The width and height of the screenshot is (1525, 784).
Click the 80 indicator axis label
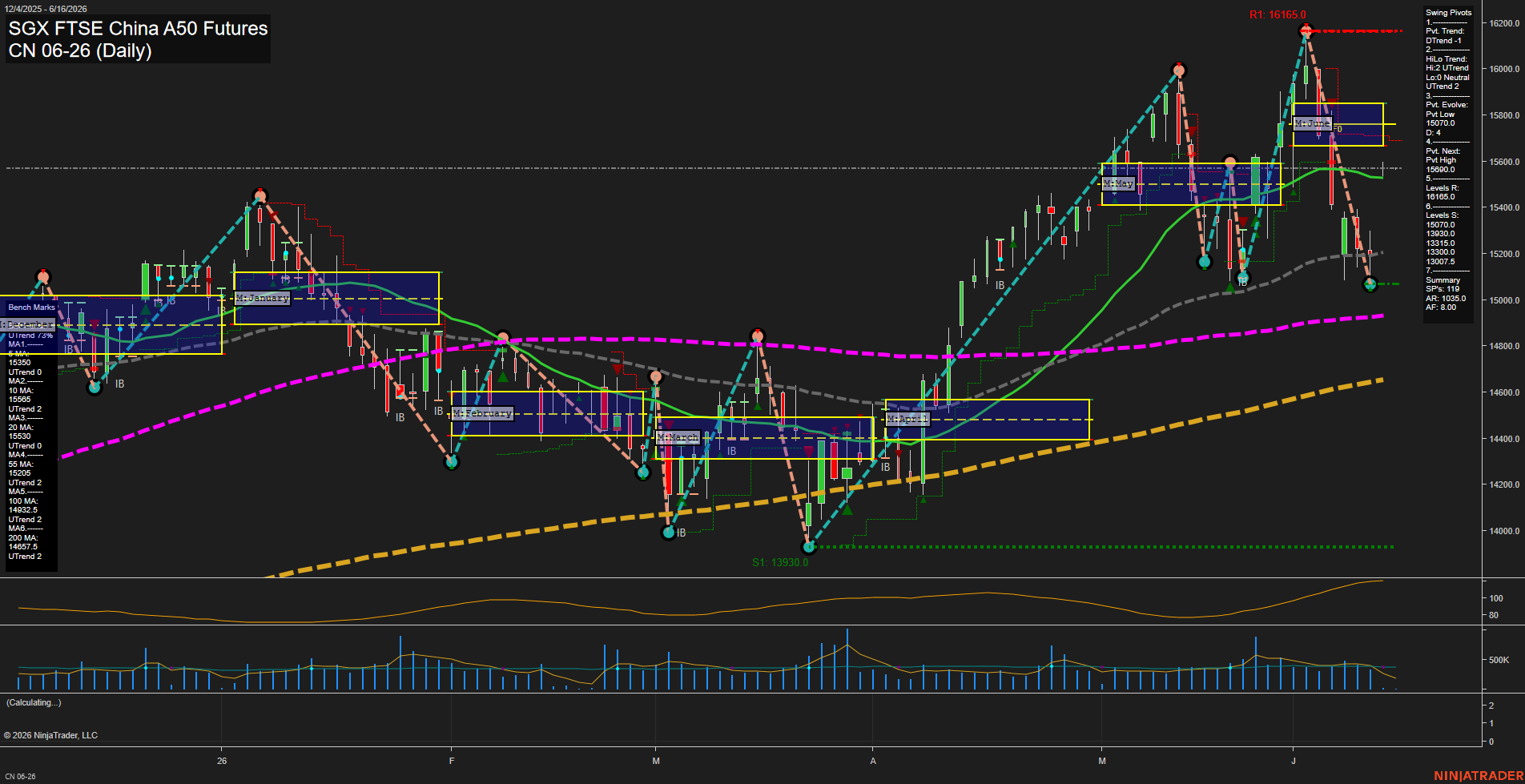[x=1494, y=615]
